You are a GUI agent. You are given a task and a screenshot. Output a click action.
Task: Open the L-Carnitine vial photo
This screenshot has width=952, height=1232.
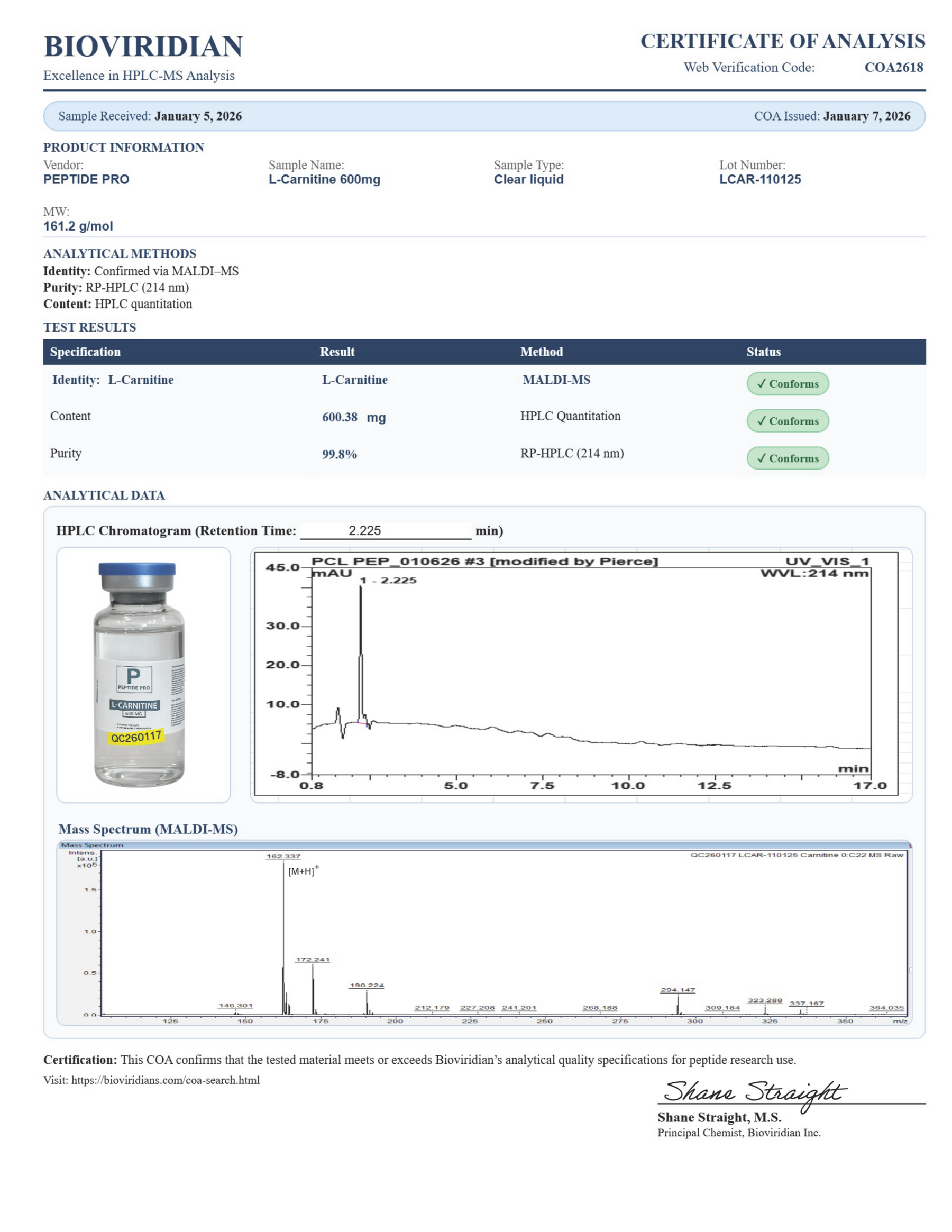[x=143, y=675]
